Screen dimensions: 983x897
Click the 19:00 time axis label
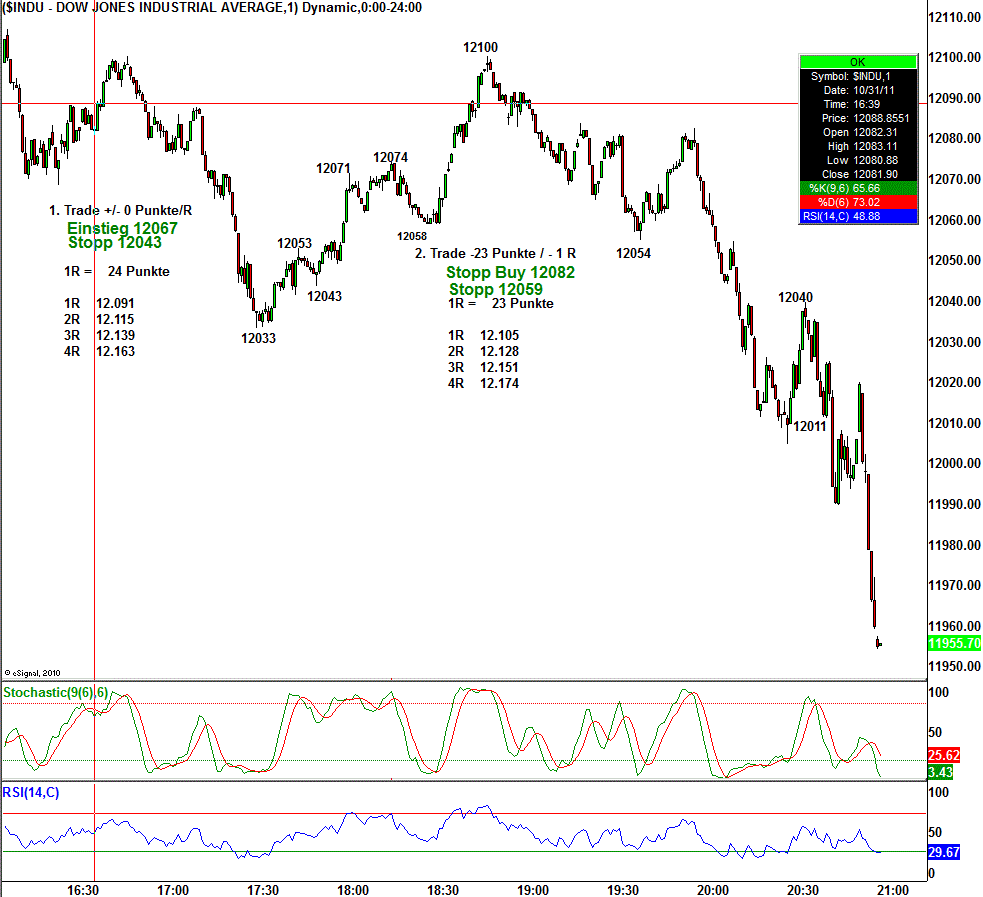(533, 890)
